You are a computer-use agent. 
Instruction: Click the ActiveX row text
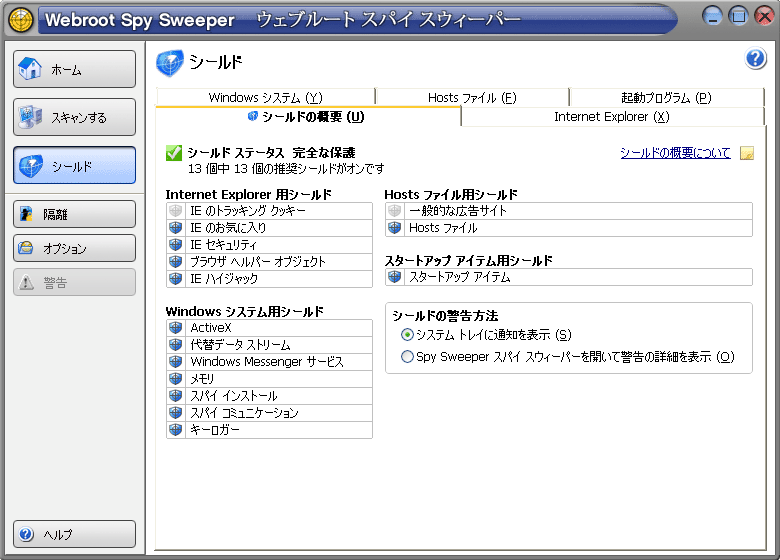[x=211, y=328]
